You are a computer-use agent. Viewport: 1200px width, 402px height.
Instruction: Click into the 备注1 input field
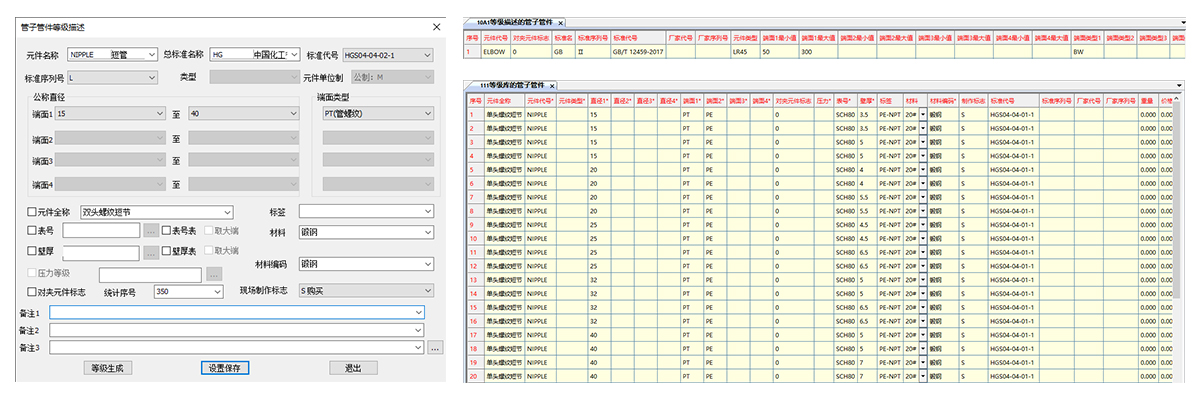pos(238,312)
